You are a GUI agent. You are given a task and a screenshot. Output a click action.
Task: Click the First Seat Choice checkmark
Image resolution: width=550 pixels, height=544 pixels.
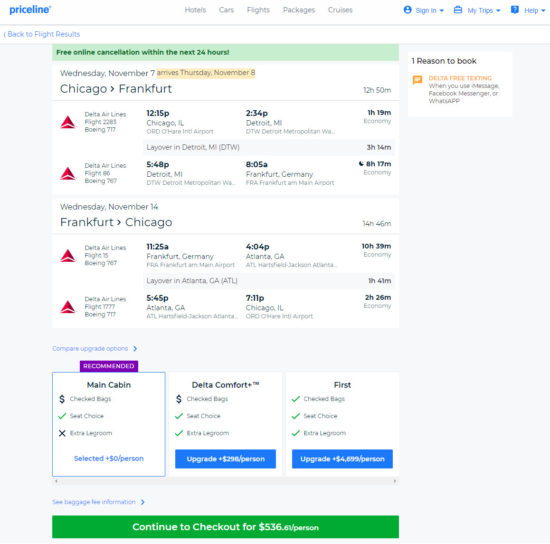[296, 416]
